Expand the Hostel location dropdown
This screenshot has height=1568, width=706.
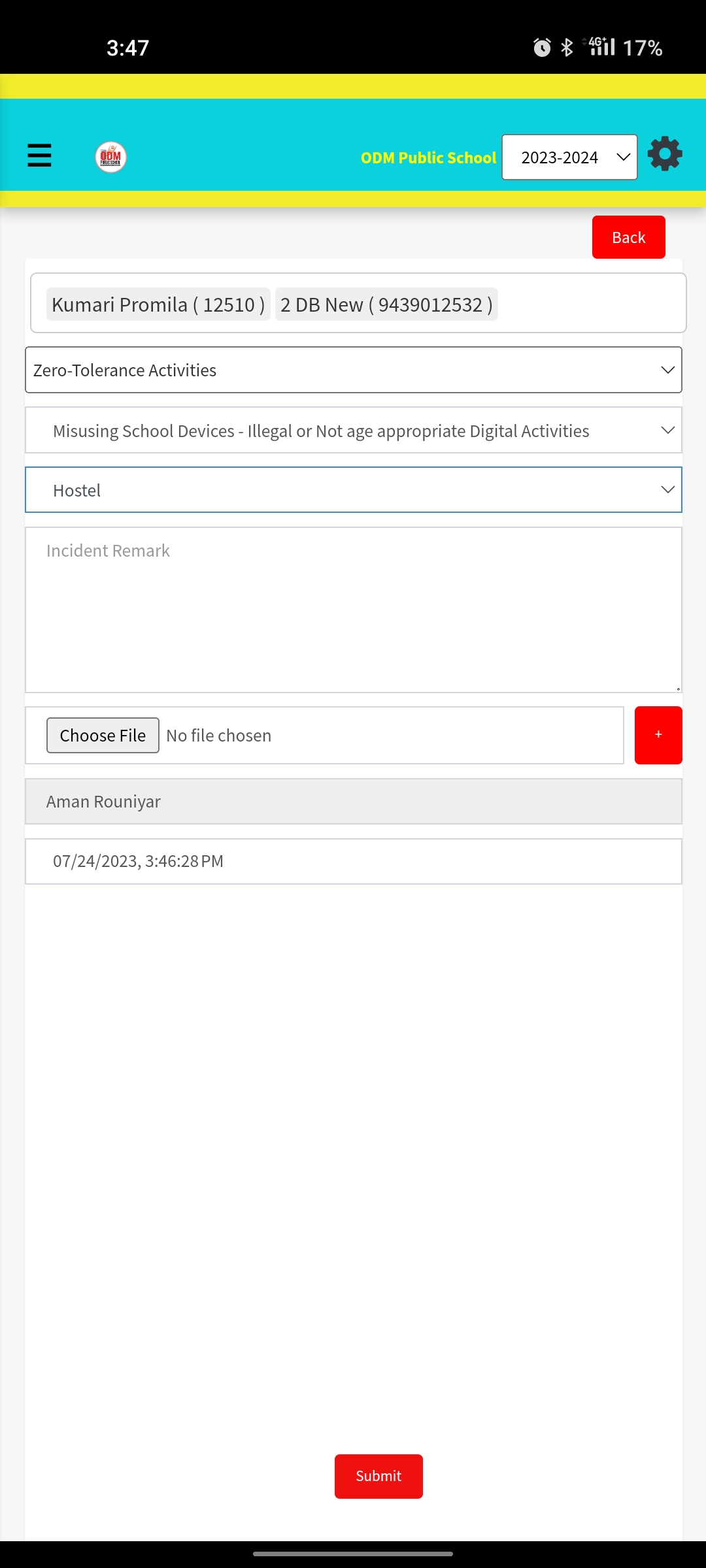pos(353,490)
